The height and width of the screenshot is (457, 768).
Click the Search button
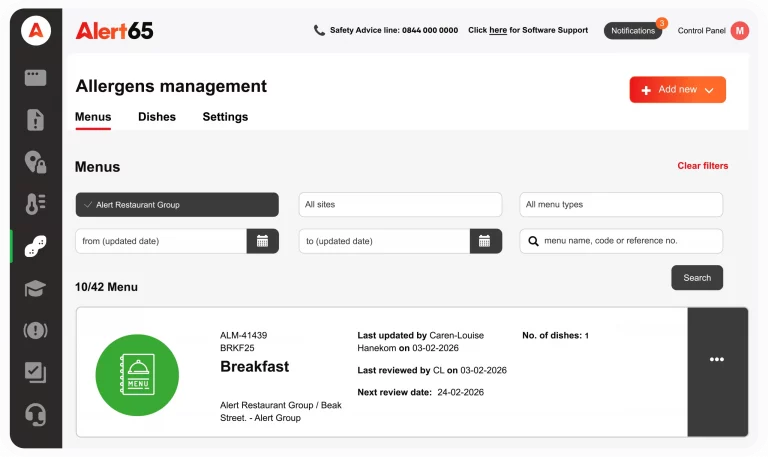697,278
